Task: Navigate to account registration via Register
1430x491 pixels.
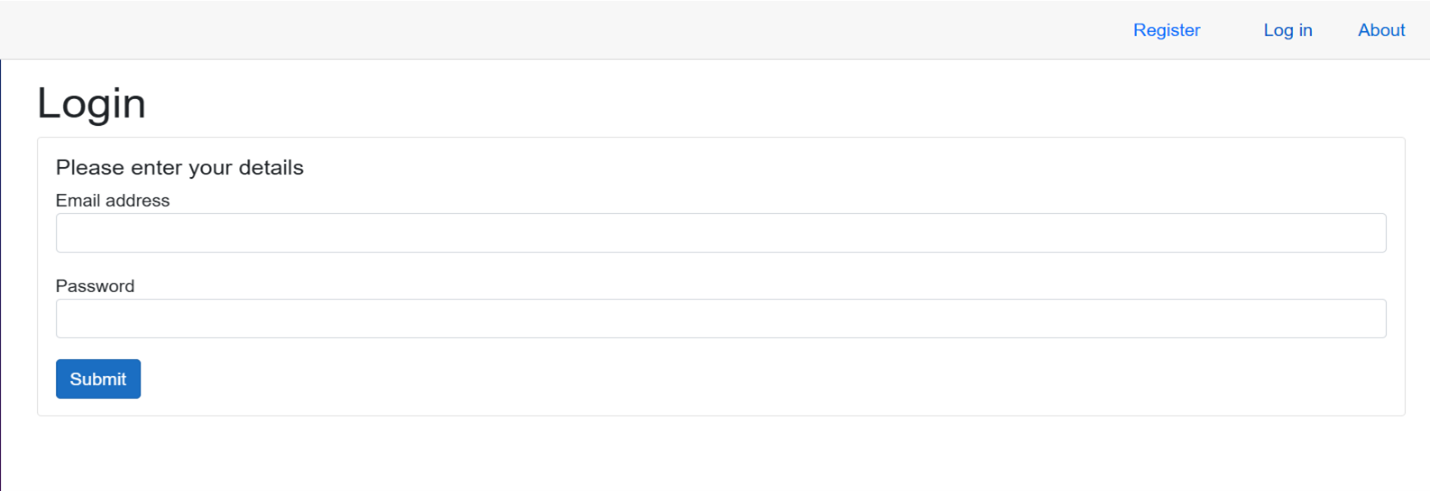Action: [x=1166, y=30]
